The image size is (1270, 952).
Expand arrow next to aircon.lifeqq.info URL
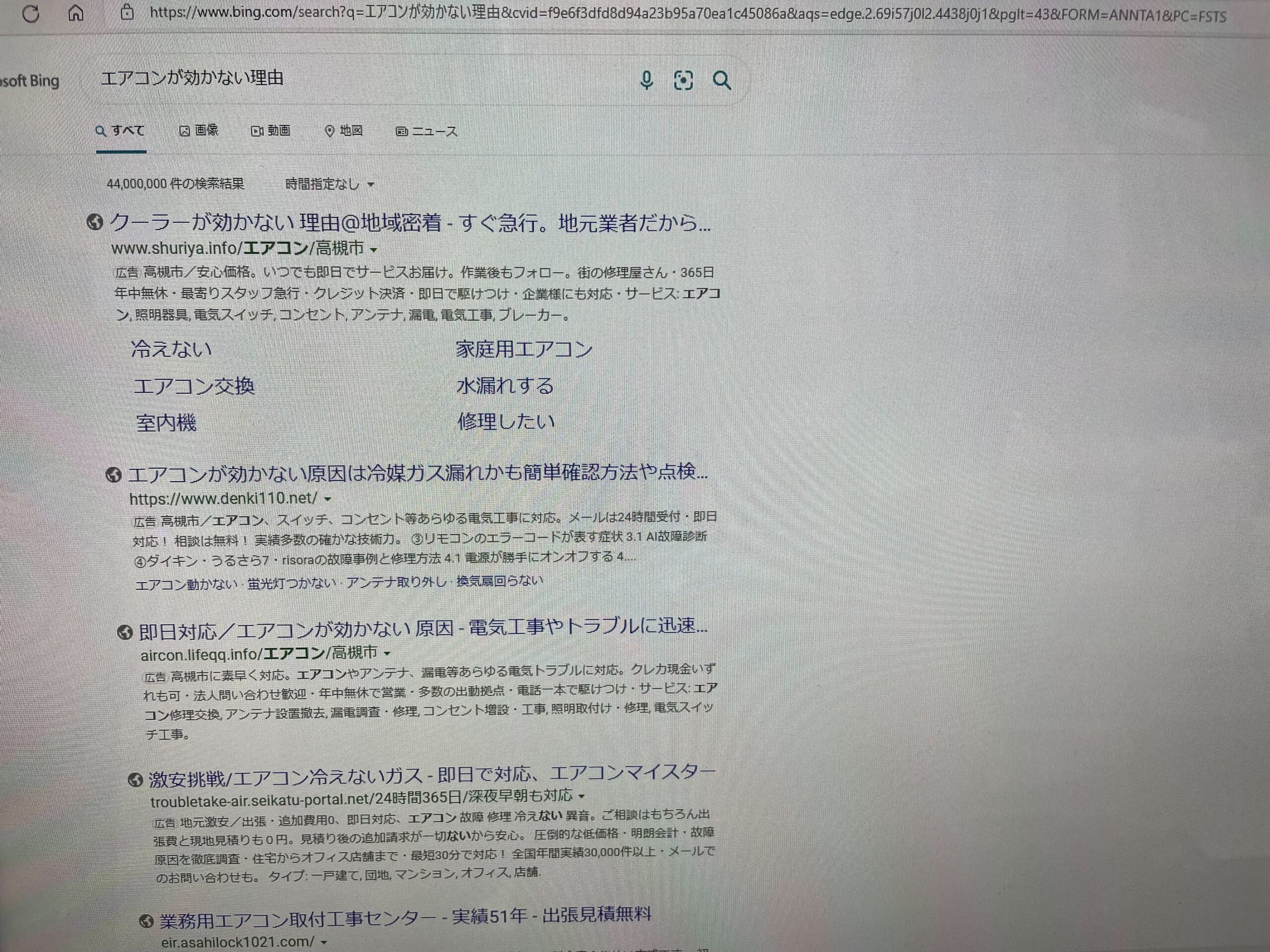(x=387, y=654)
